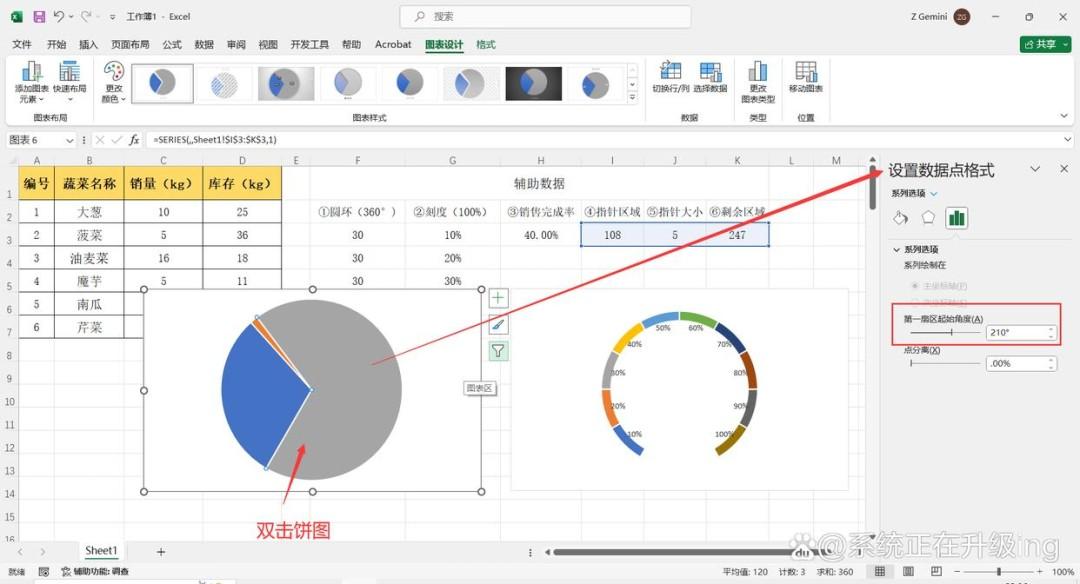Expand the Name Box dropdown arrow

[x=69, y=140]
